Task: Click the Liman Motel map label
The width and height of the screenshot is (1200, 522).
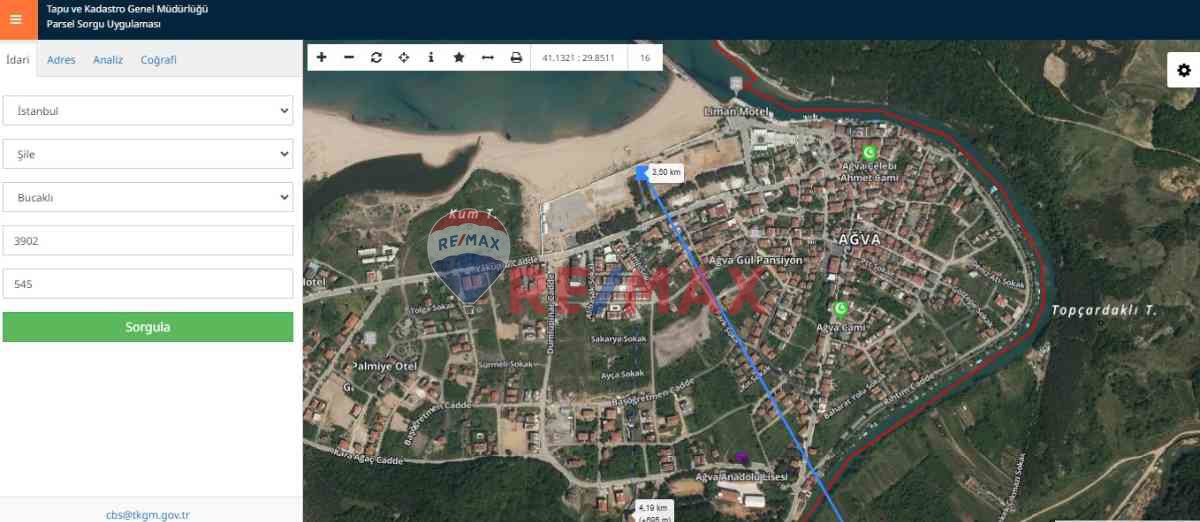Action: click(x=736, y=111)
